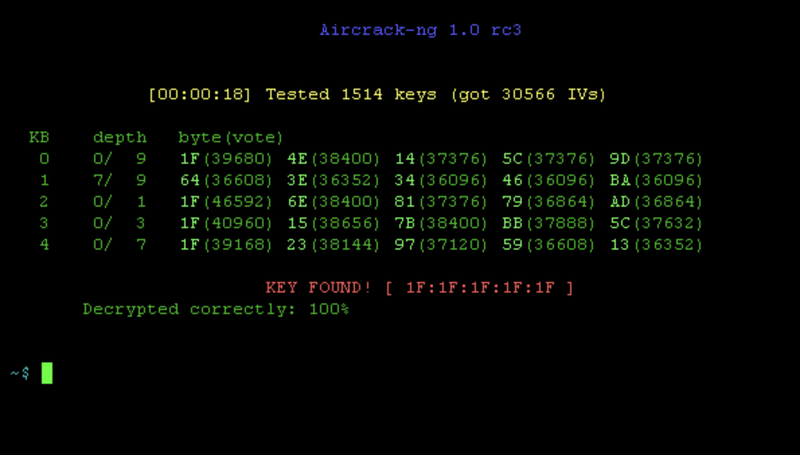This screenshot has width=800, height=455.
Task: Click the elapsed time [00:00:18]
Action: tap(200, 94)
